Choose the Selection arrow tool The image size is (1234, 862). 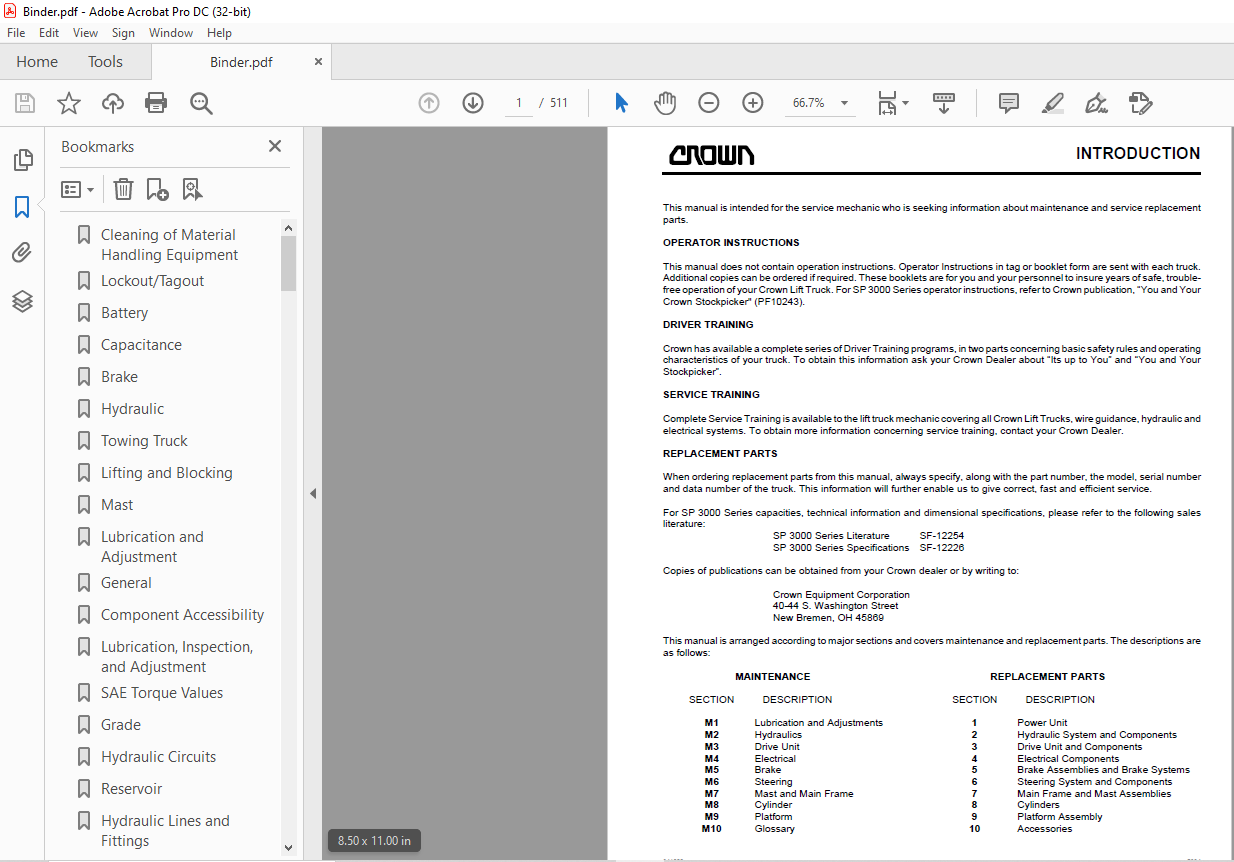(621, 103)
